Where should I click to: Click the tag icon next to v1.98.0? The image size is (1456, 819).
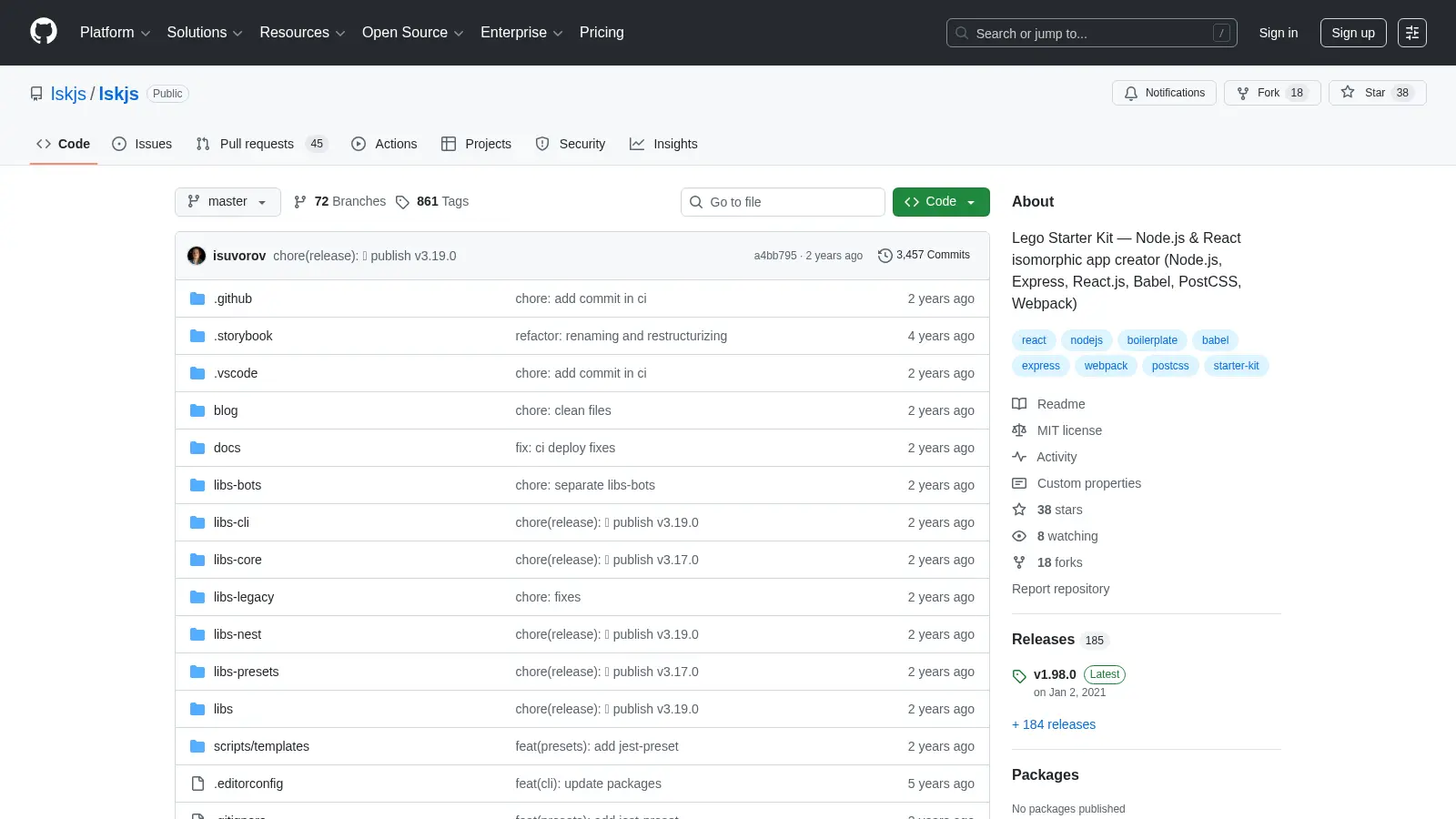1019,676
